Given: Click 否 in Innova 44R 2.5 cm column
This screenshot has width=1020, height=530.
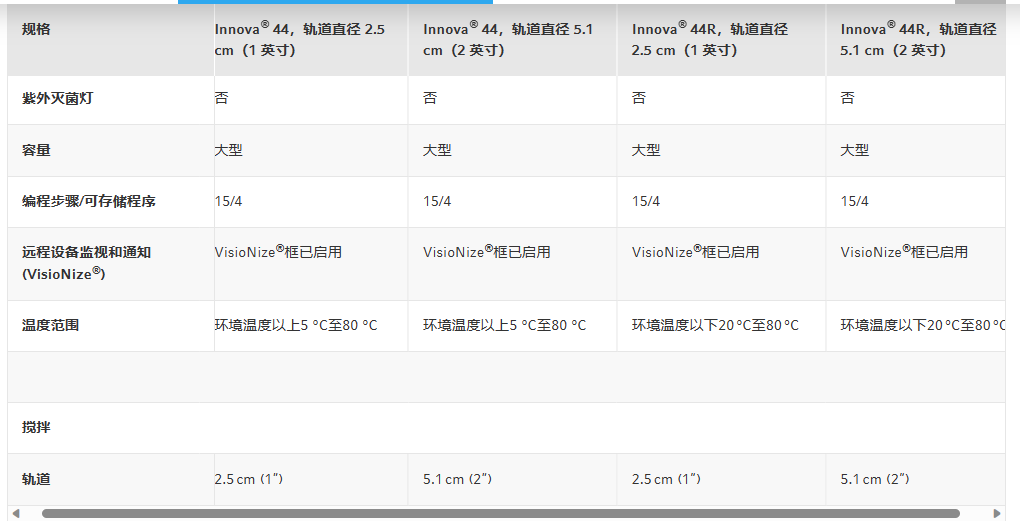Looking at the screenshot, I should click(x=639, y=98).
